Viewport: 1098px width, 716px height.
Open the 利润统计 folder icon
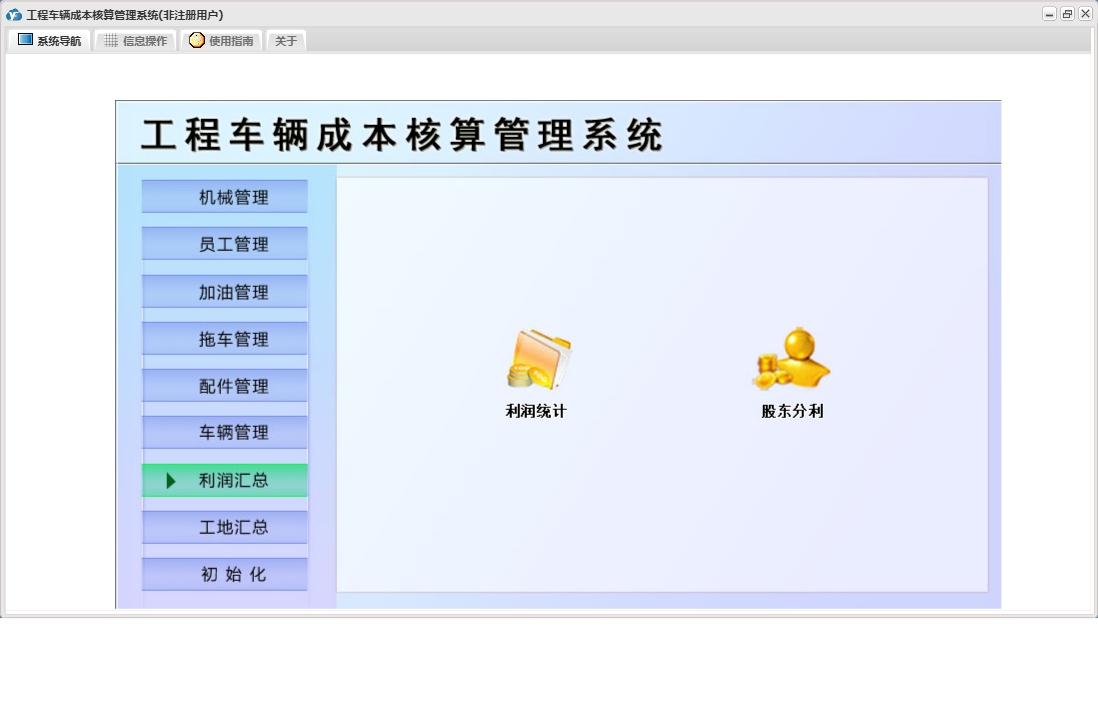click(538, 359)
